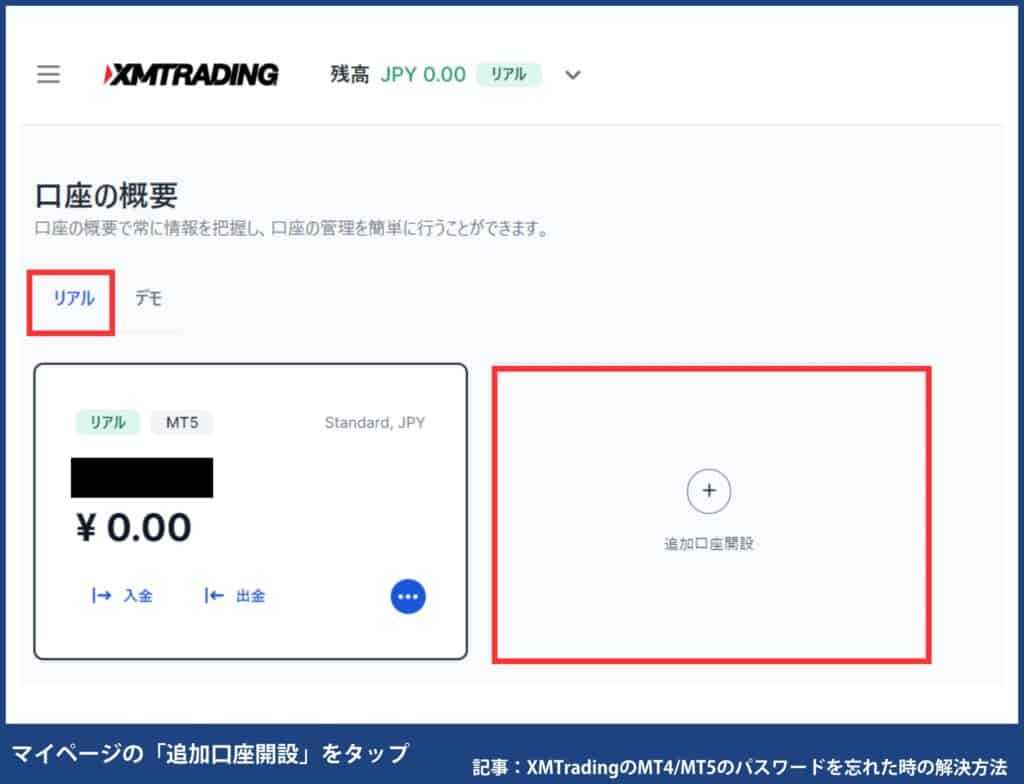
Task: Click the 入金 deposit link
Action: click(x=122, y=595)
